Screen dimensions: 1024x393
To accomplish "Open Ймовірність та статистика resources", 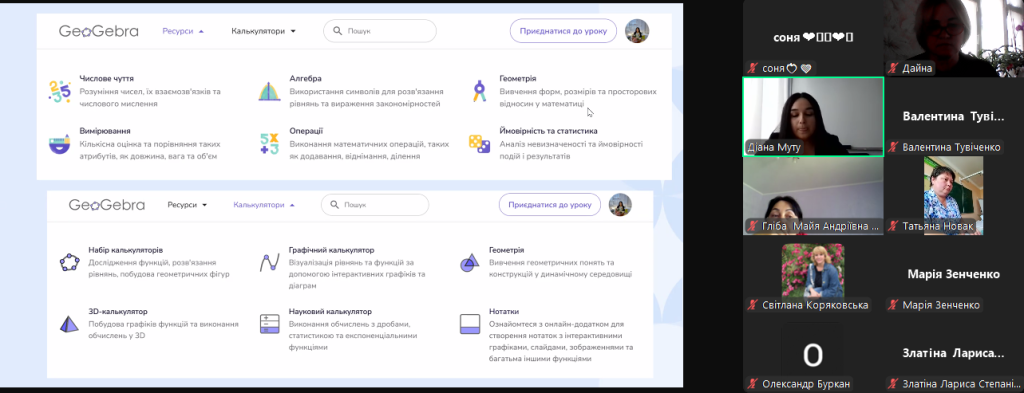I will click(x=548, y=131).
